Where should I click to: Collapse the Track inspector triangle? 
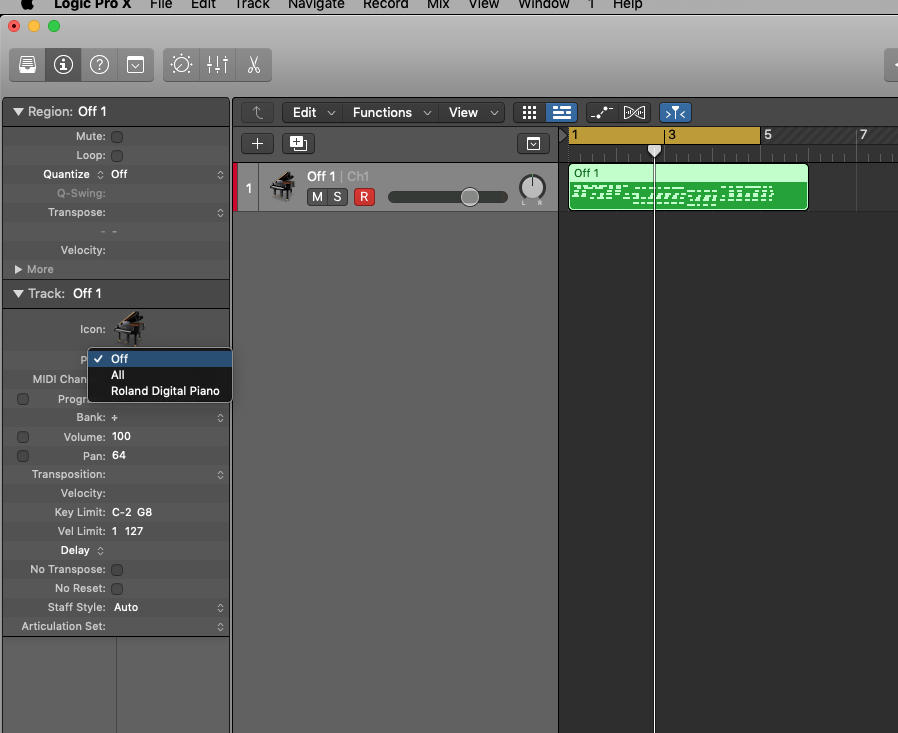(18, 294)
